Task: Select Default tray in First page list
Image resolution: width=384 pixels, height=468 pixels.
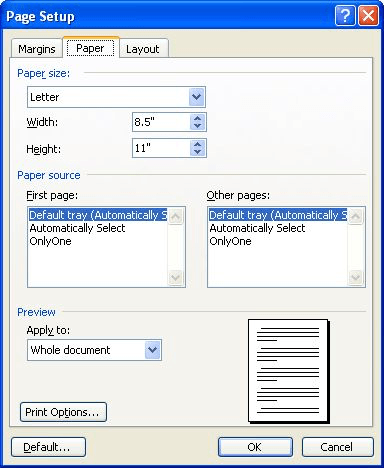Action: coord(98,215)
